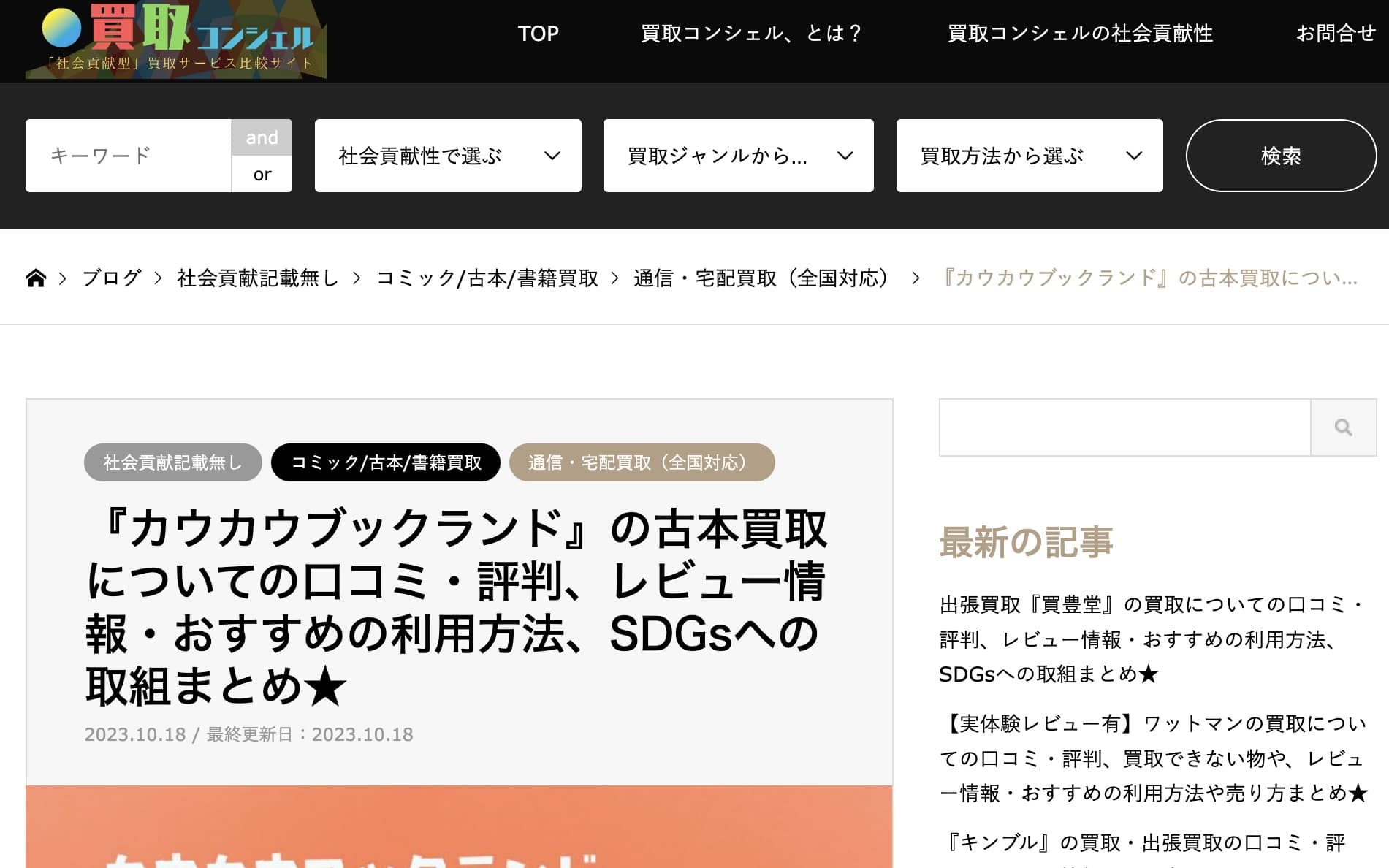Open 買取コンシェル、とは？ menu item
Screen dimensions: 1389x868
coord(753,34)
